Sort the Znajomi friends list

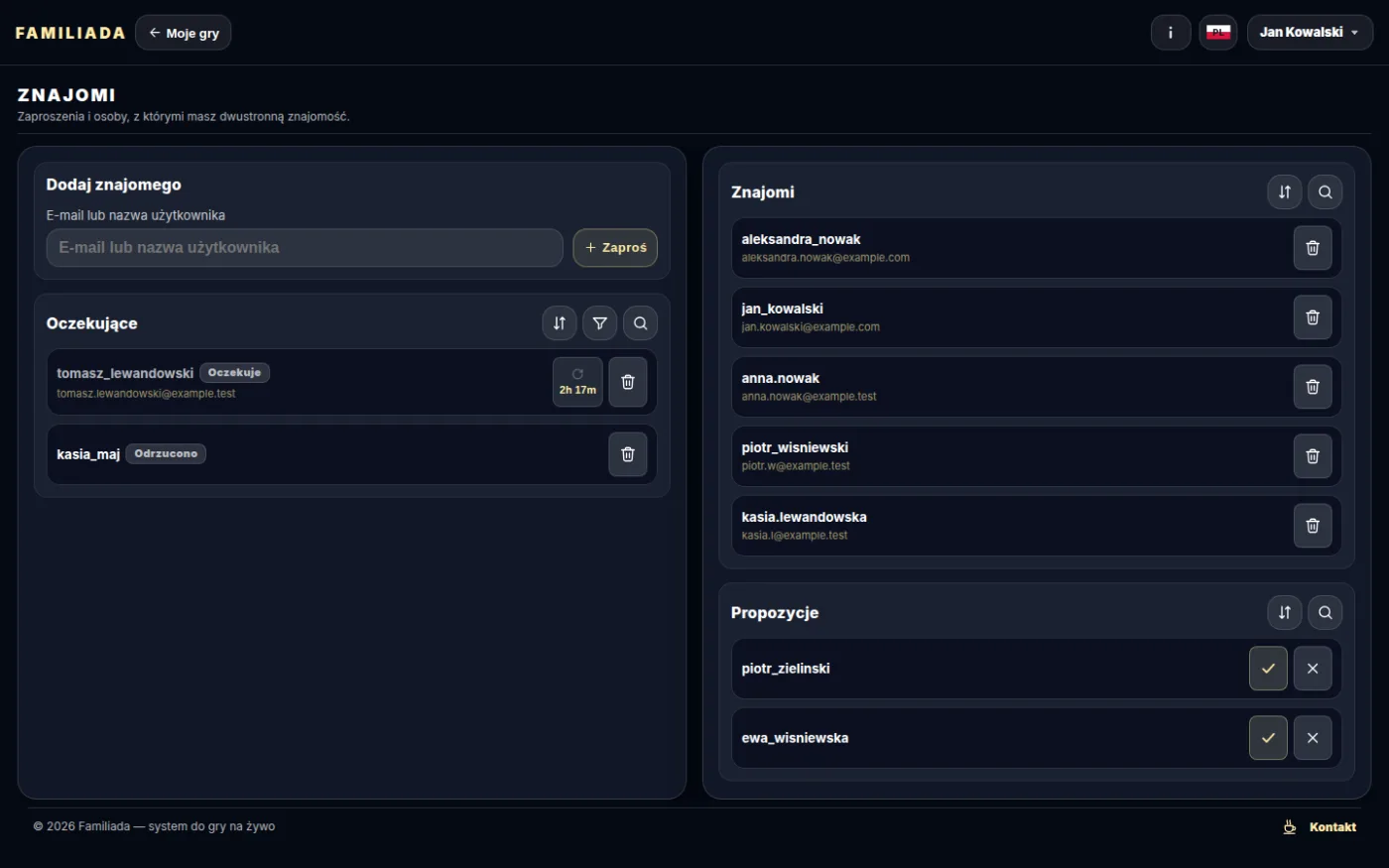point(1285,192)
